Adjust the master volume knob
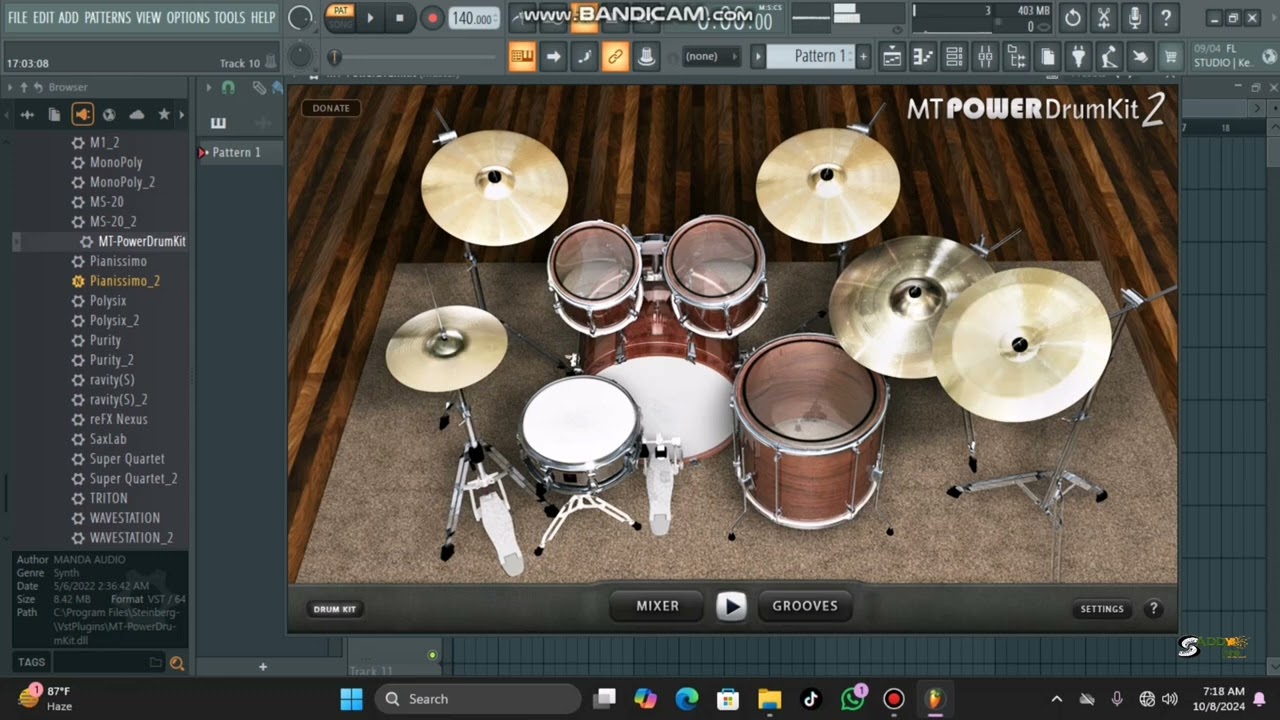The width and height of the screenshot is (1280, 720). (x=300, y=17)
